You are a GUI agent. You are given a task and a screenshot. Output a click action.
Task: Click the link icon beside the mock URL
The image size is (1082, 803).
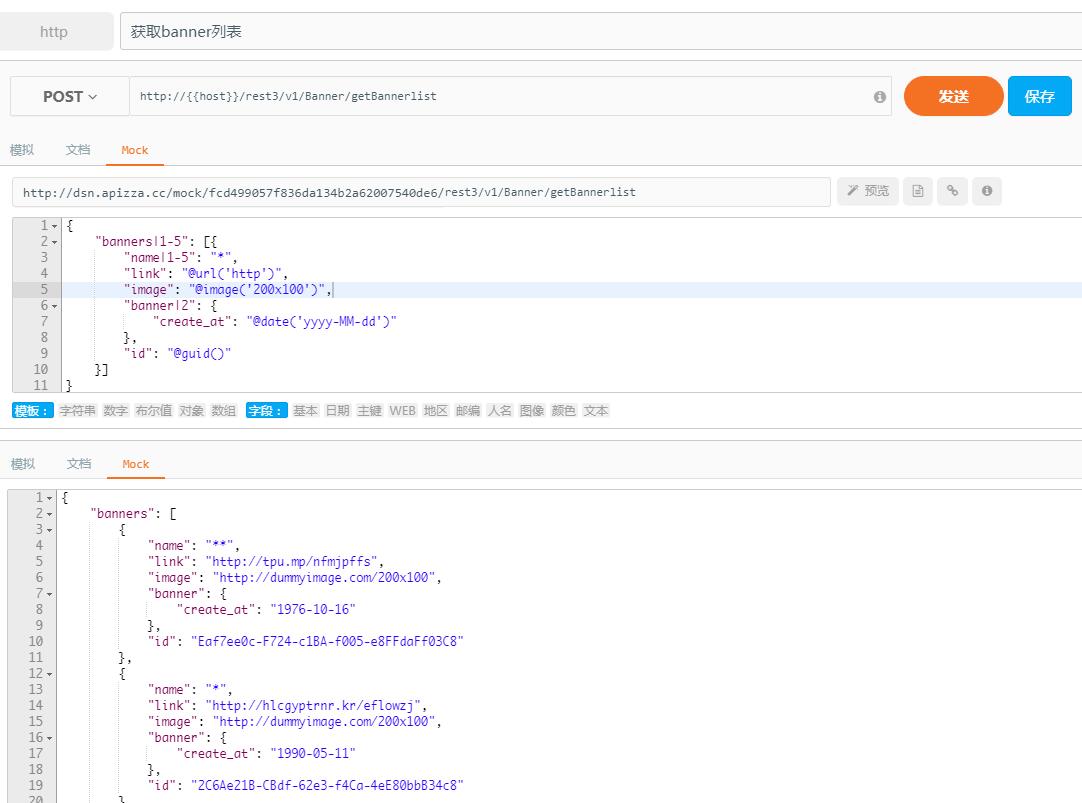pos(952,191)
